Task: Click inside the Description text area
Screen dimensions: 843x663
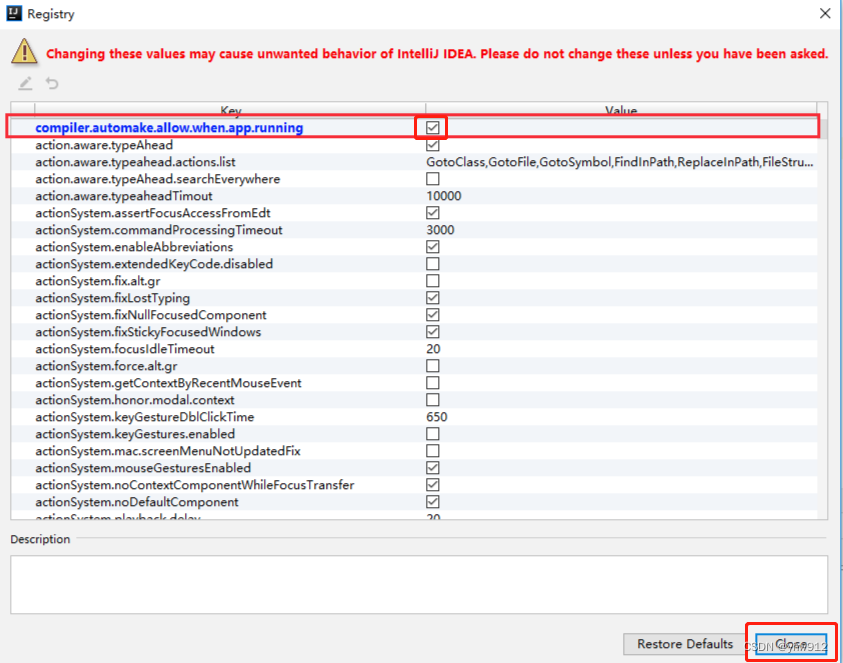Action: [420, 575]
